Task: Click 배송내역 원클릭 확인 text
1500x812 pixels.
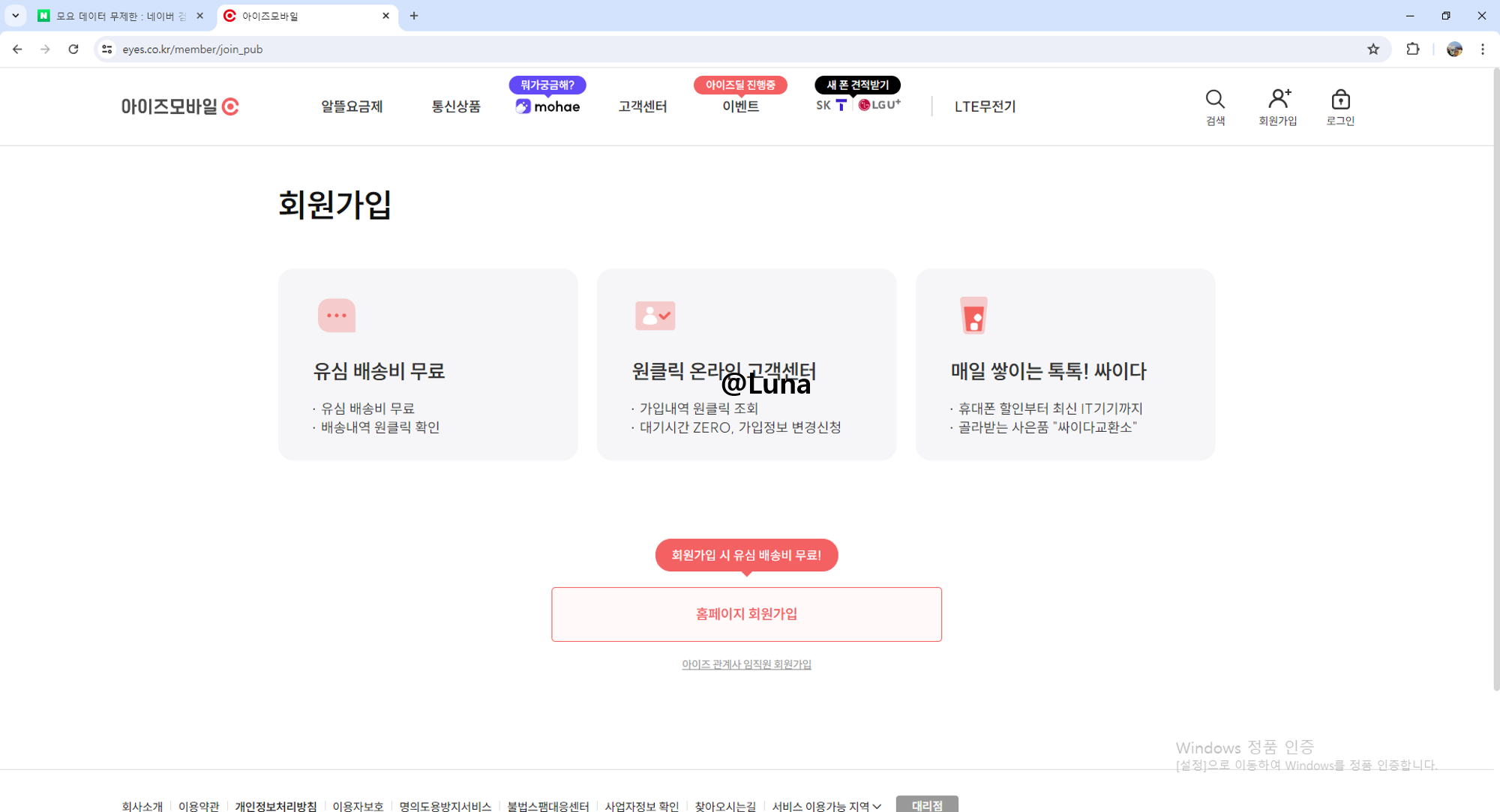Action: point(380,427)
